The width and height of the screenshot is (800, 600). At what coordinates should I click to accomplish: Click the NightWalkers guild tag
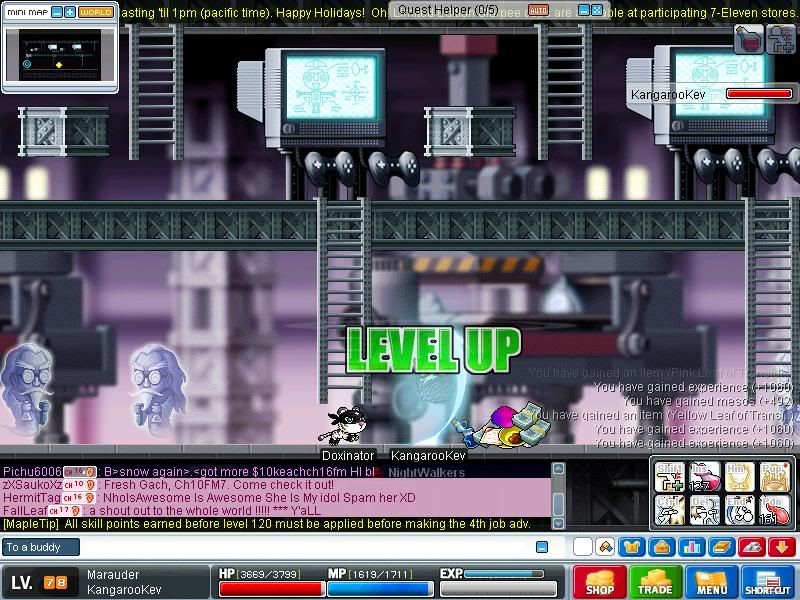click(427, 472)
